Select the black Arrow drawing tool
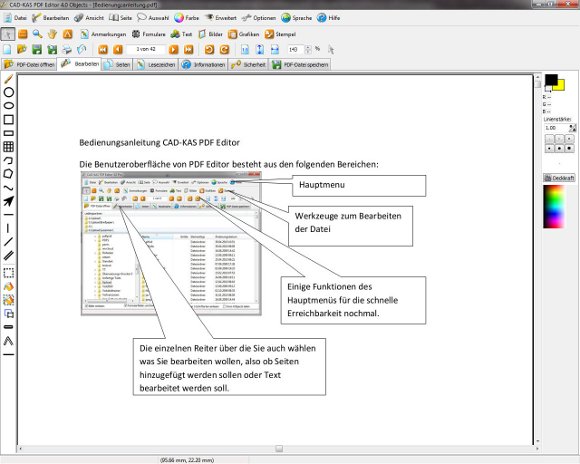This screenshot has height=464, width=580. pos(9,201)
